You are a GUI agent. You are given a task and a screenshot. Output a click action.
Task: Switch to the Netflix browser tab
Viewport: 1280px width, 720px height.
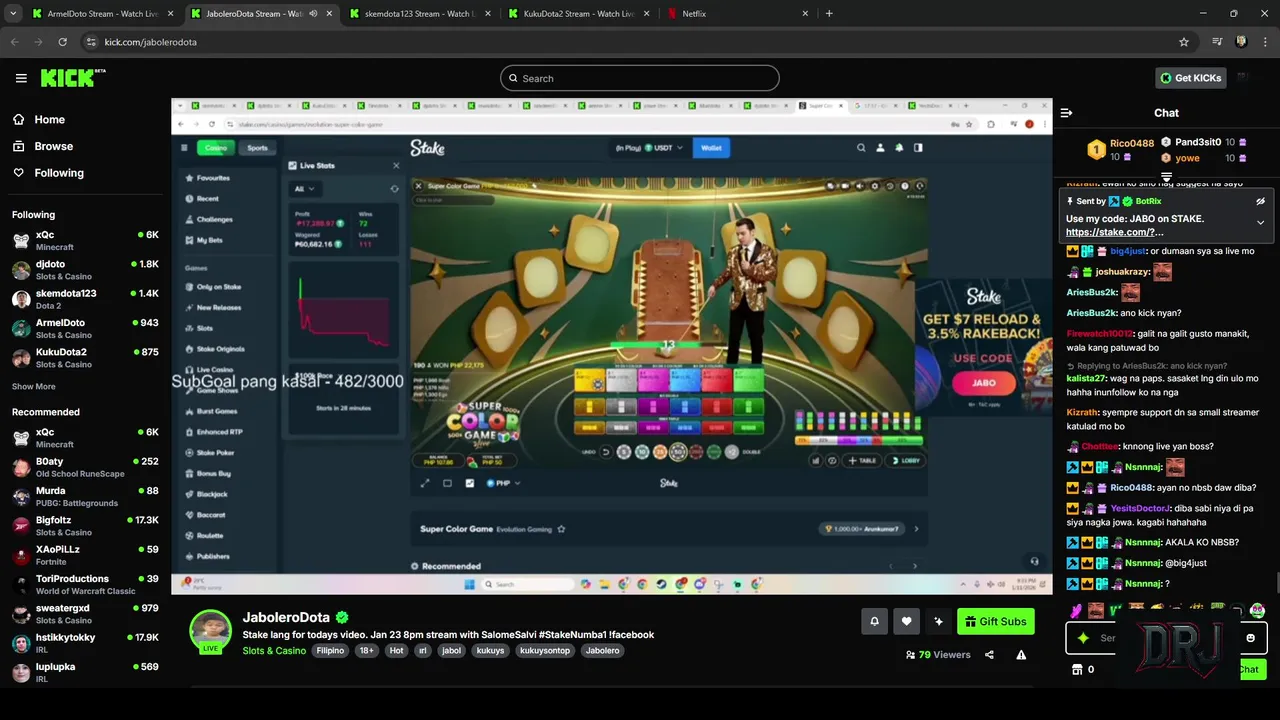coord(736,14)
